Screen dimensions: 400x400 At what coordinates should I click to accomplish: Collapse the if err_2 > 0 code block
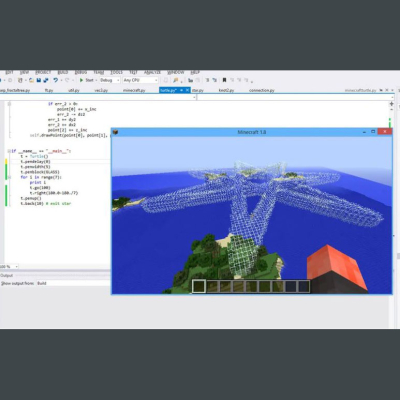point(9,104)
